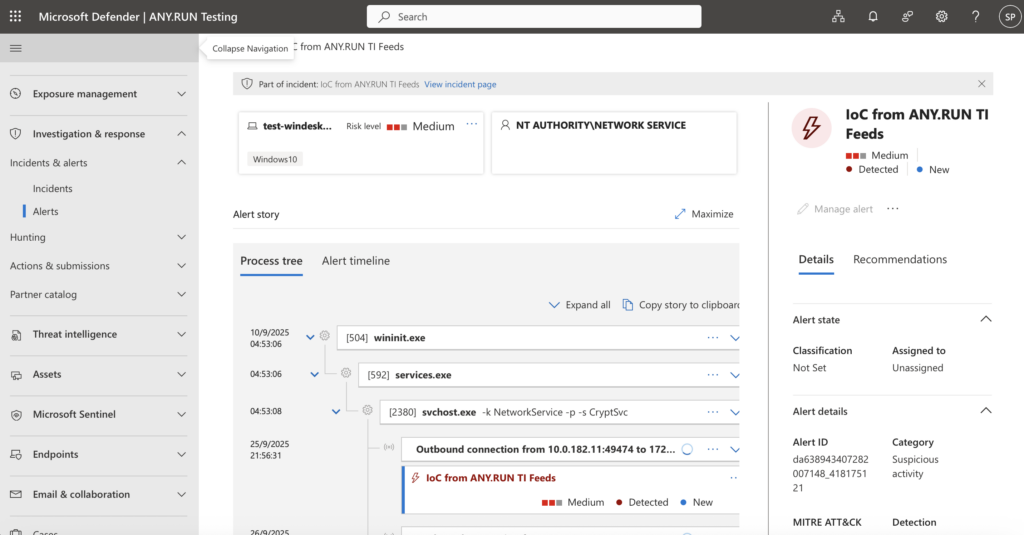Click the hamburger navigation menu icon

(x=15, y=48)
